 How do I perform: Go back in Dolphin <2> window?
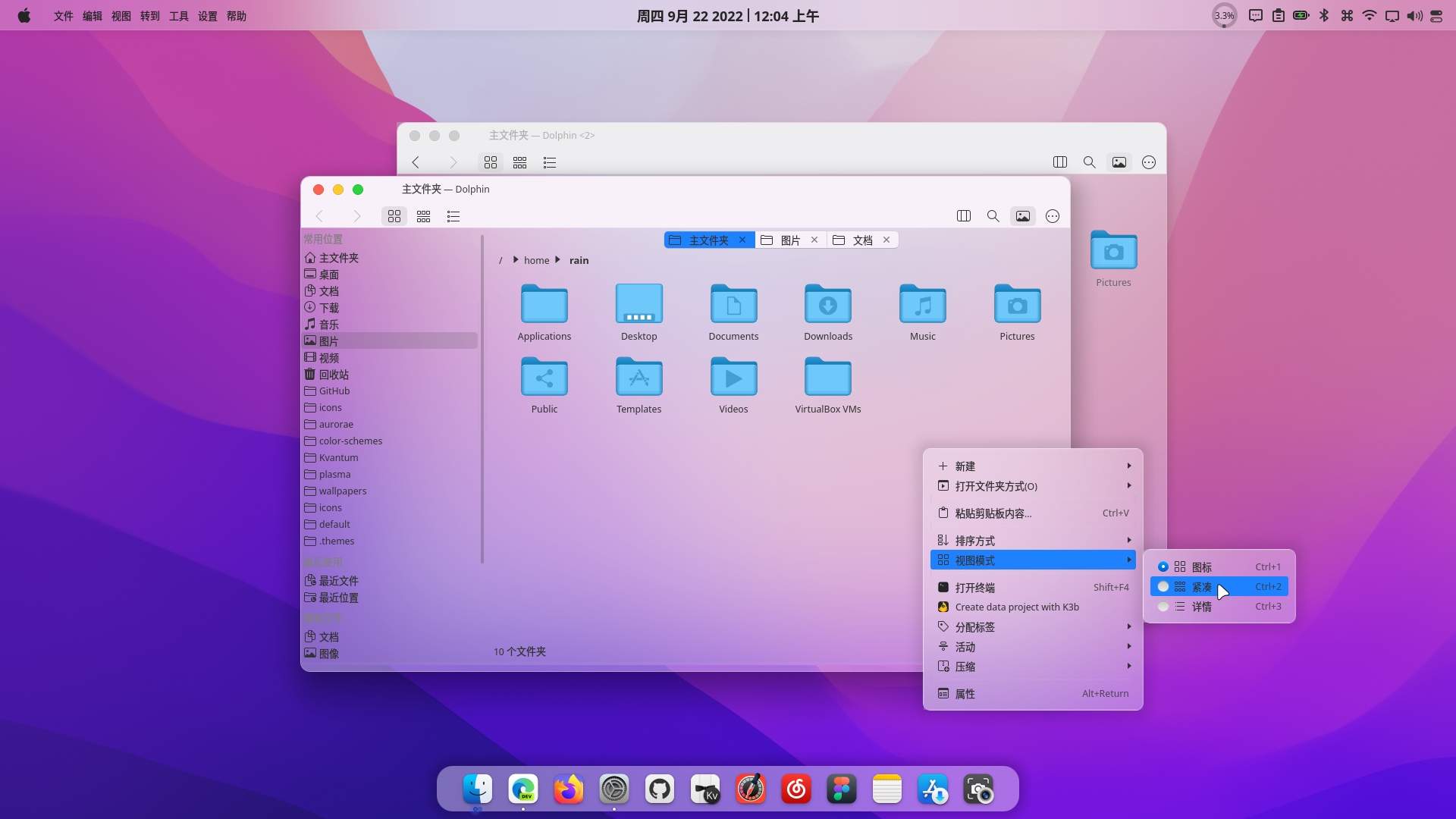pos(416,162)
